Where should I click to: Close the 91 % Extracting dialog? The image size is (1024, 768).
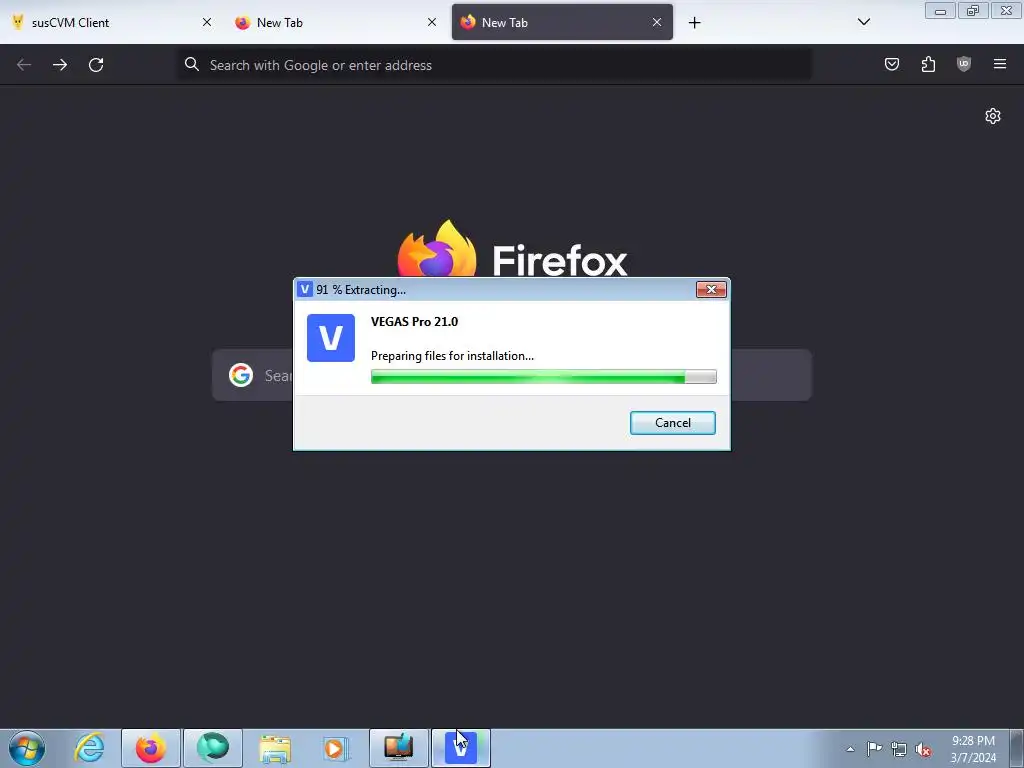[711, 289]
